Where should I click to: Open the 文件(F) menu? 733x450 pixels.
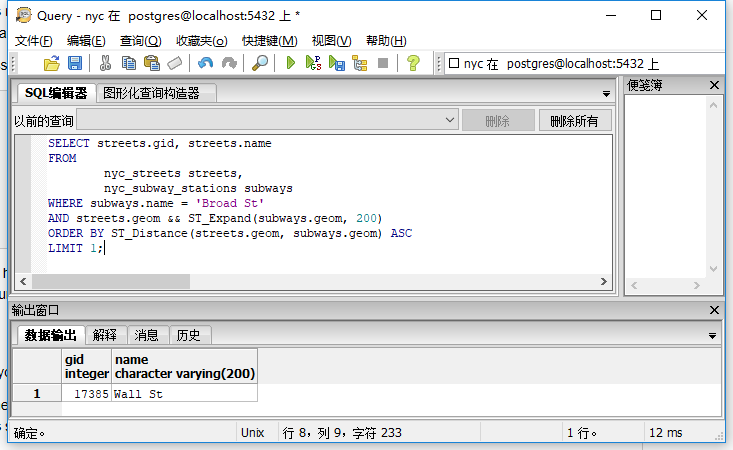tap(34, 41)
